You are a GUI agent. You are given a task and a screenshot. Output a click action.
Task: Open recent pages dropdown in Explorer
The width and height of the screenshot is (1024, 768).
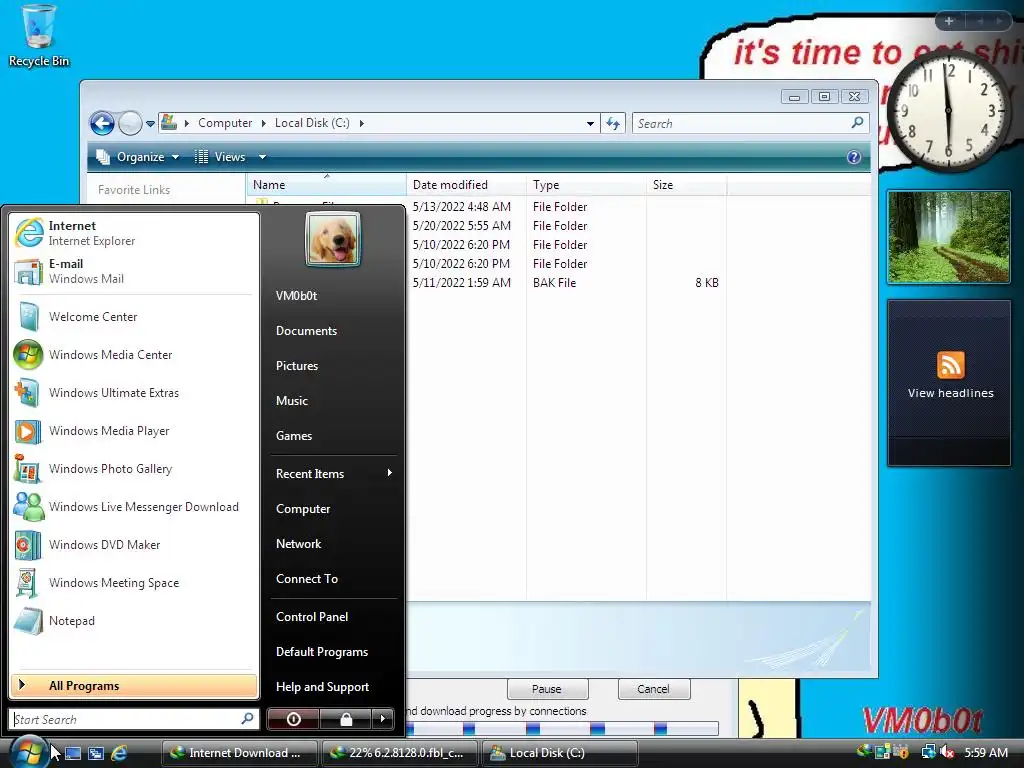150,123
